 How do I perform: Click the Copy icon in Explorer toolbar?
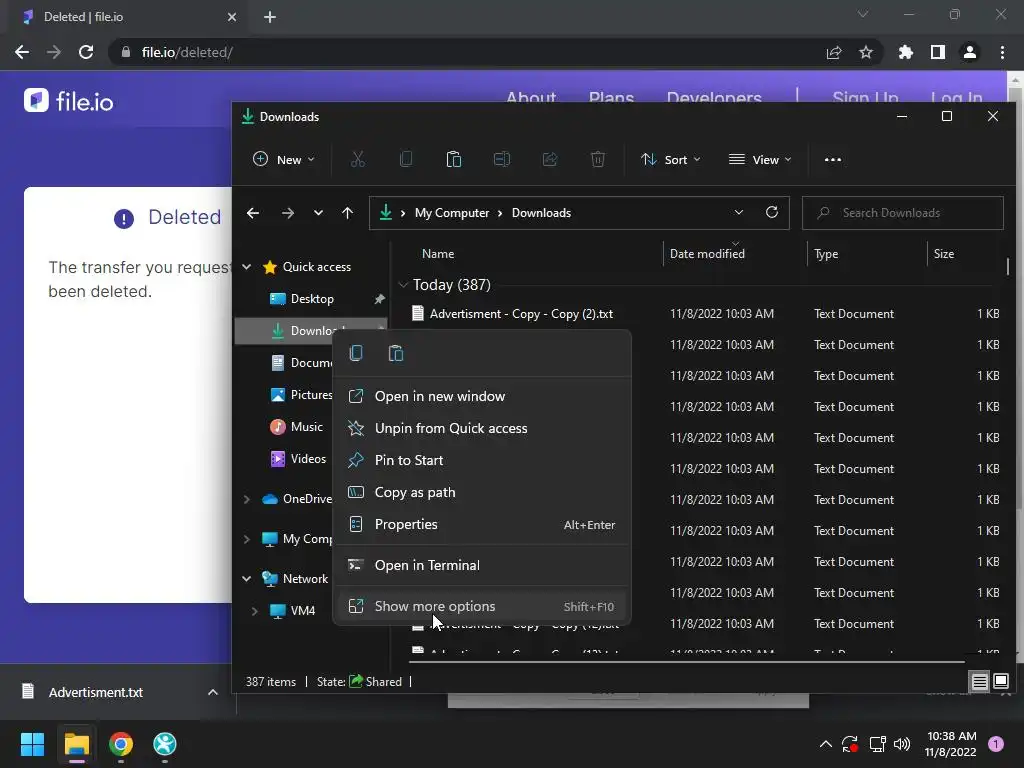tap(406, 159)
